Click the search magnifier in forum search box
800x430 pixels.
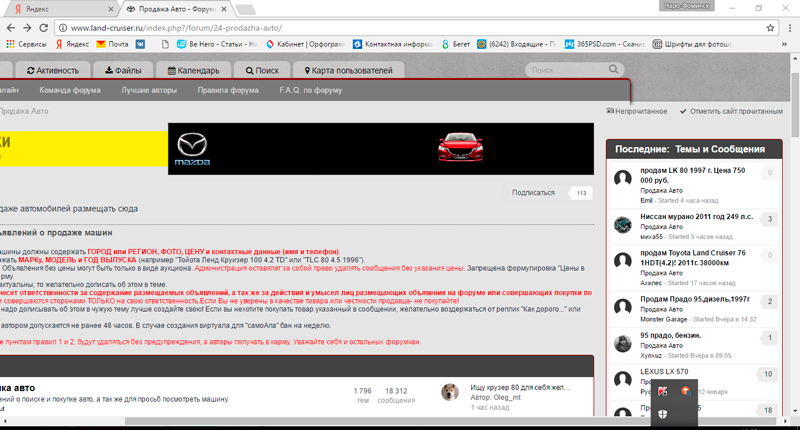(613, 69)
